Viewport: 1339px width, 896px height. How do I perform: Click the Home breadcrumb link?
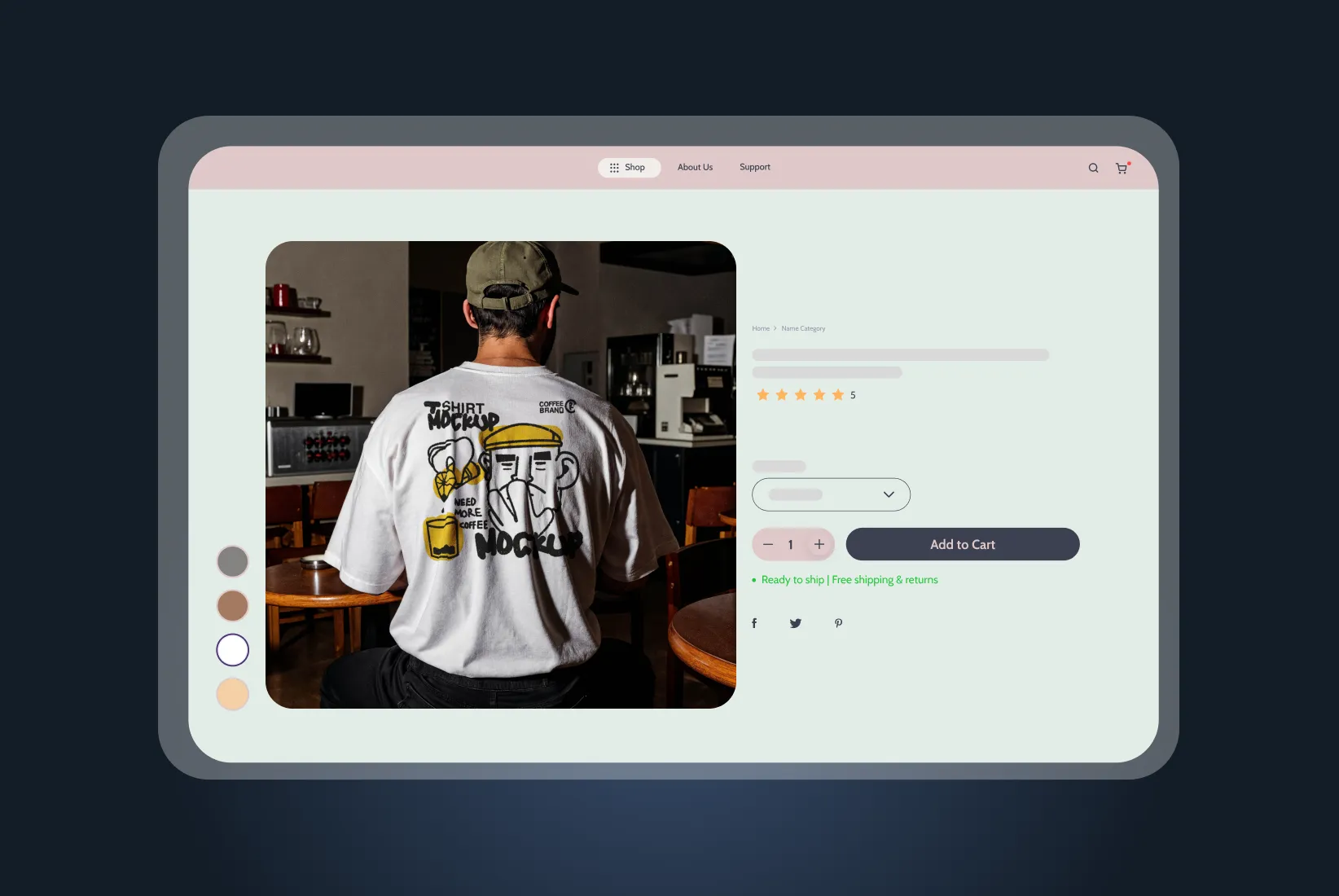click(x=761, y=329)
